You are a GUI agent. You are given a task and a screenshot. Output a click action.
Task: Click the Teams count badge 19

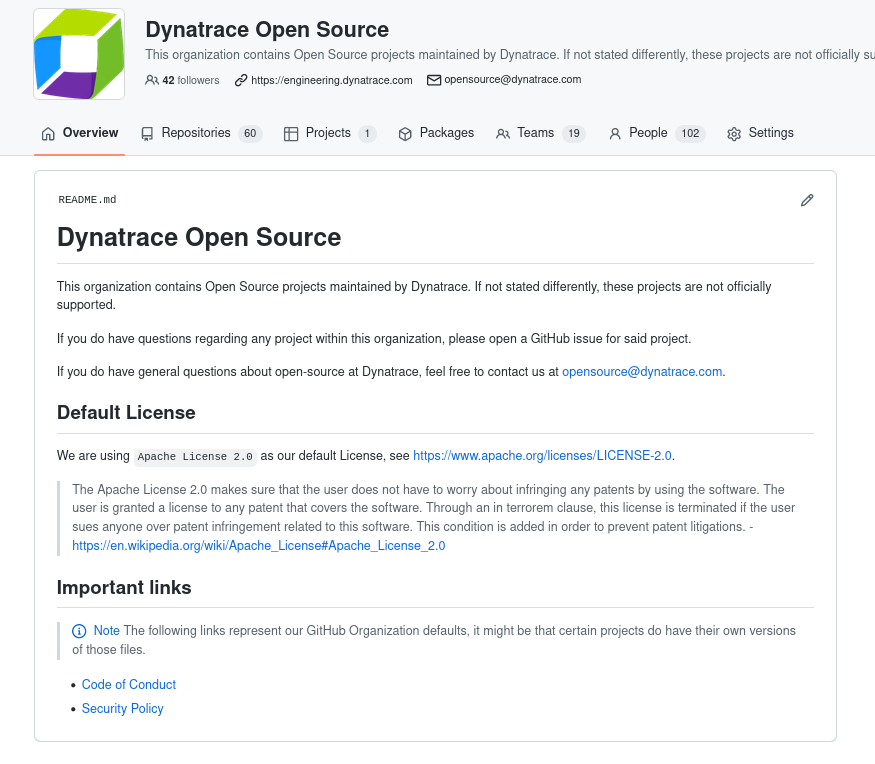[x=574, y=133]
